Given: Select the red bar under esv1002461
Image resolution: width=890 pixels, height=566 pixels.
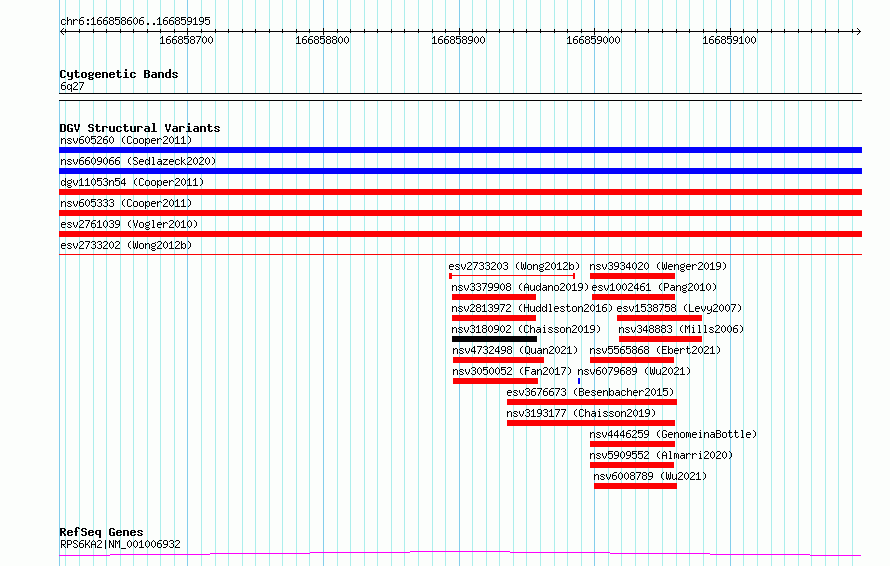Looking at the screenshot, I should [633, 297].
